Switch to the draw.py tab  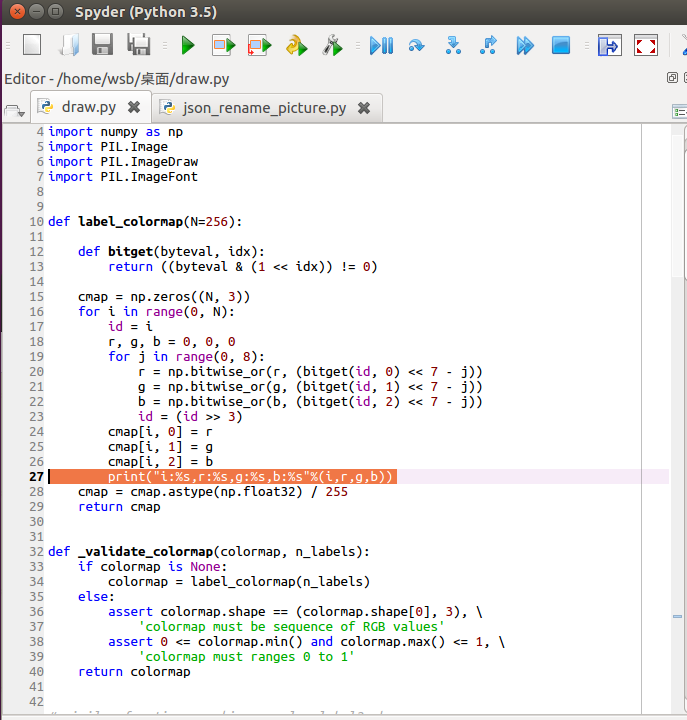[x=89, y=107]
